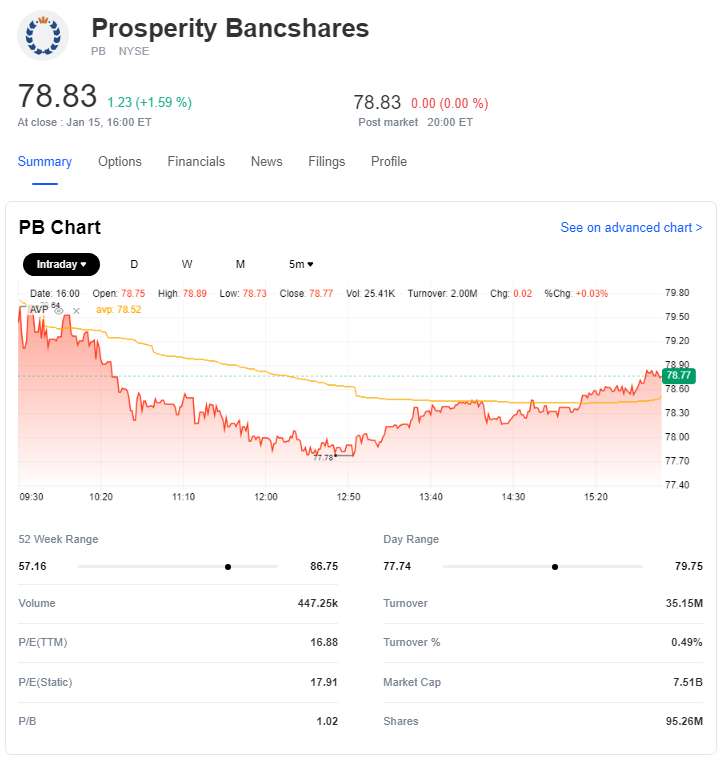
Task: Click the Day Range slider marker
Action: [555, 567]
